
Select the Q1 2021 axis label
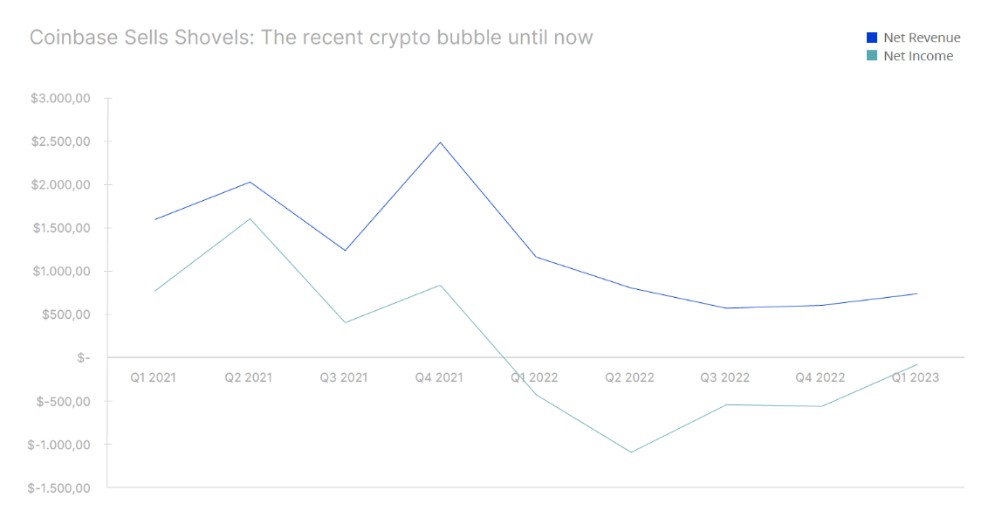153,377
